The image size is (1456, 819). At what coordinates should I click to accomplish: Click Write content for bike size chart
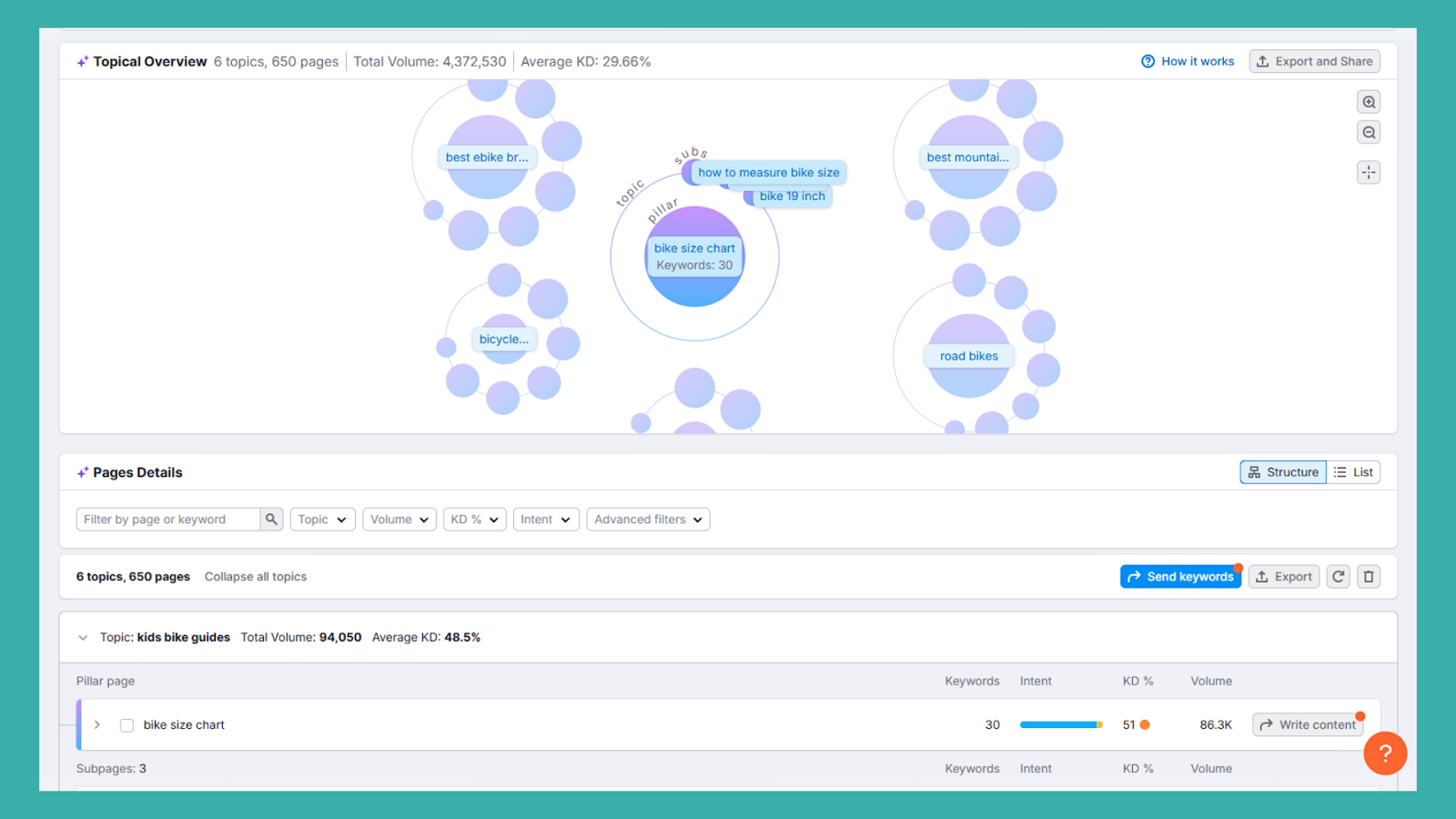[1308, 724]
